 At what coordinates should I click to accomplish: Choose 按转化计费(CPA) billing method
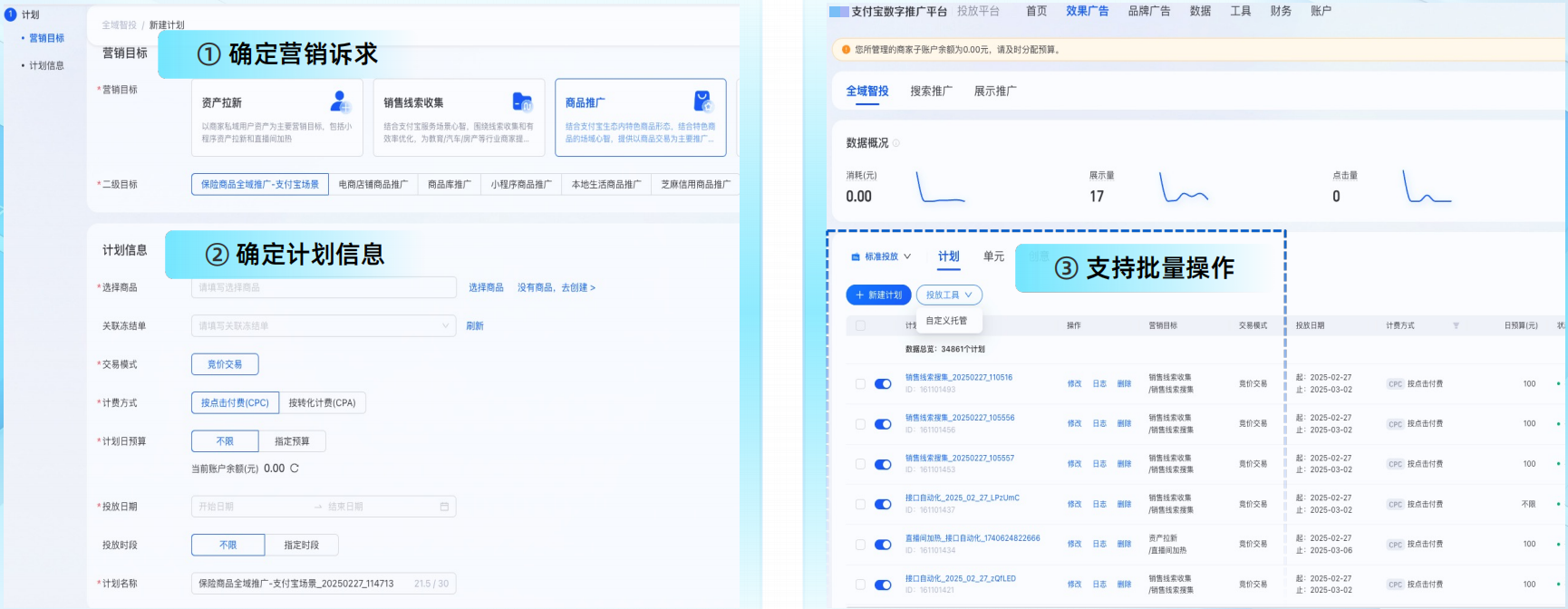point(323,402)
